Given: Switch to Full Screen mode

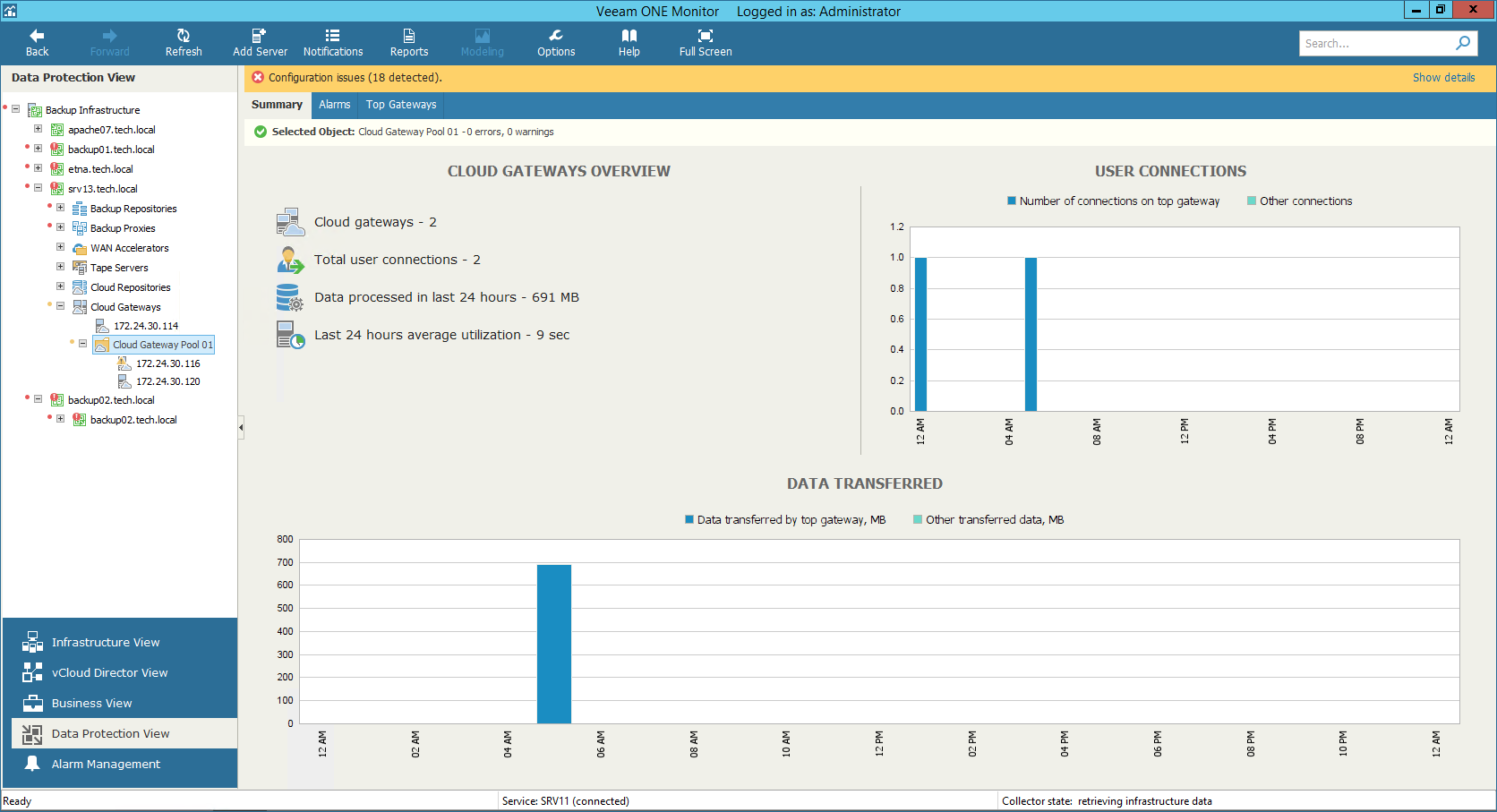Looking at the screenshot, I should [x=706, y=42].
